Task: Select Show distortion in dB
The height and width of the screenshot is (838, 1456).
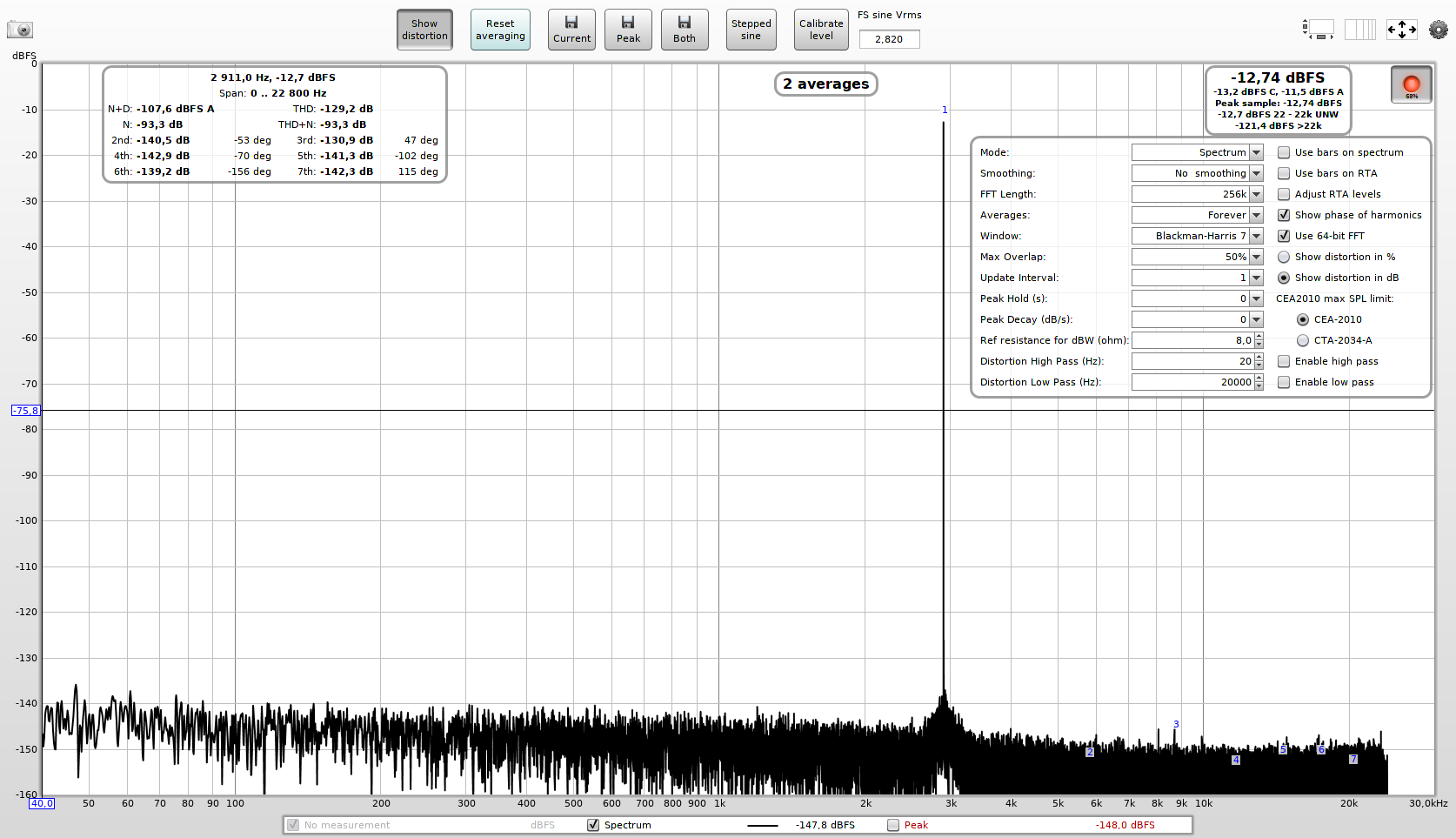Action: coord(1284,278)
